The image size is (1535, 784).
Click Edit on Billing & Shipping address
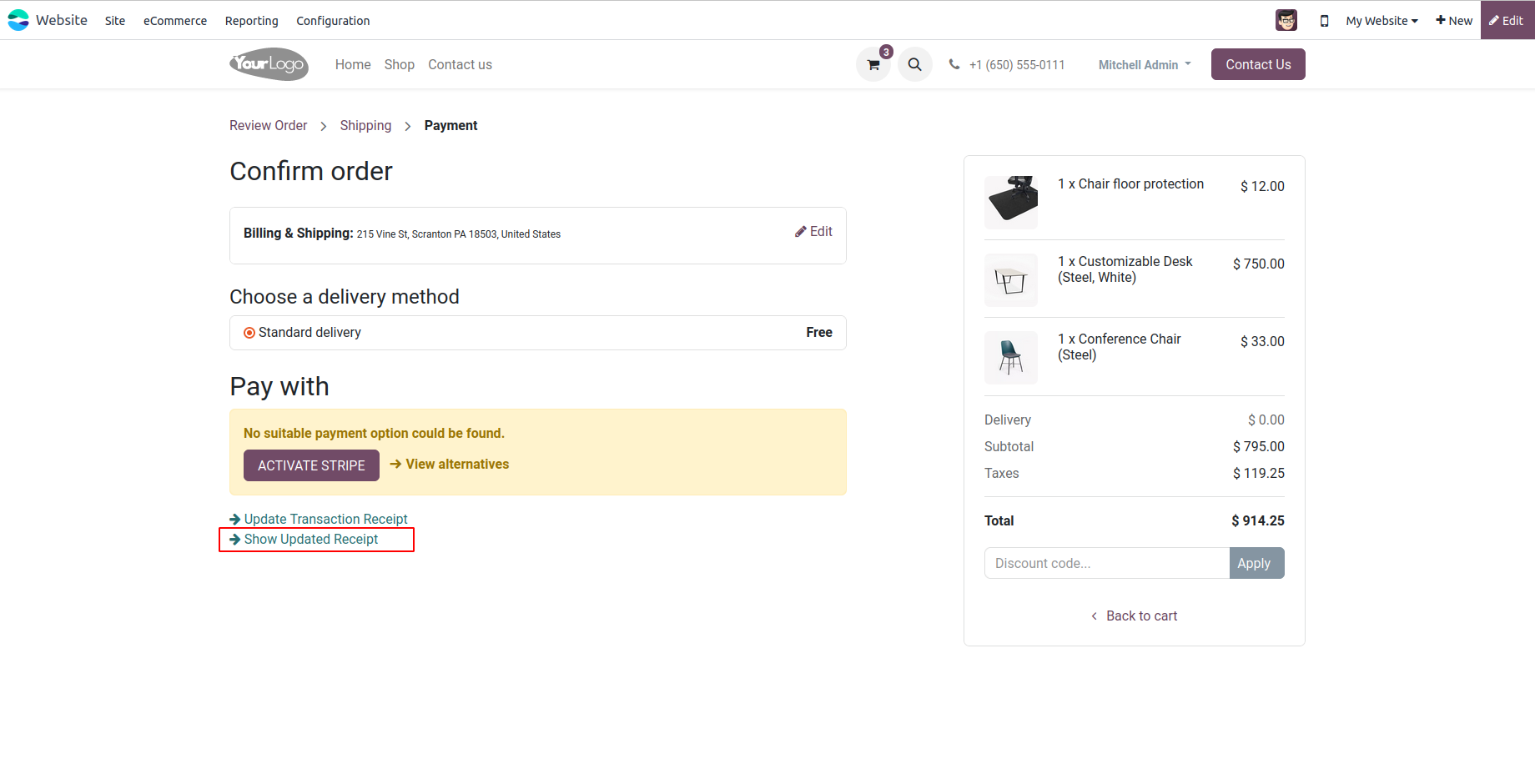[x=813, y=232]
